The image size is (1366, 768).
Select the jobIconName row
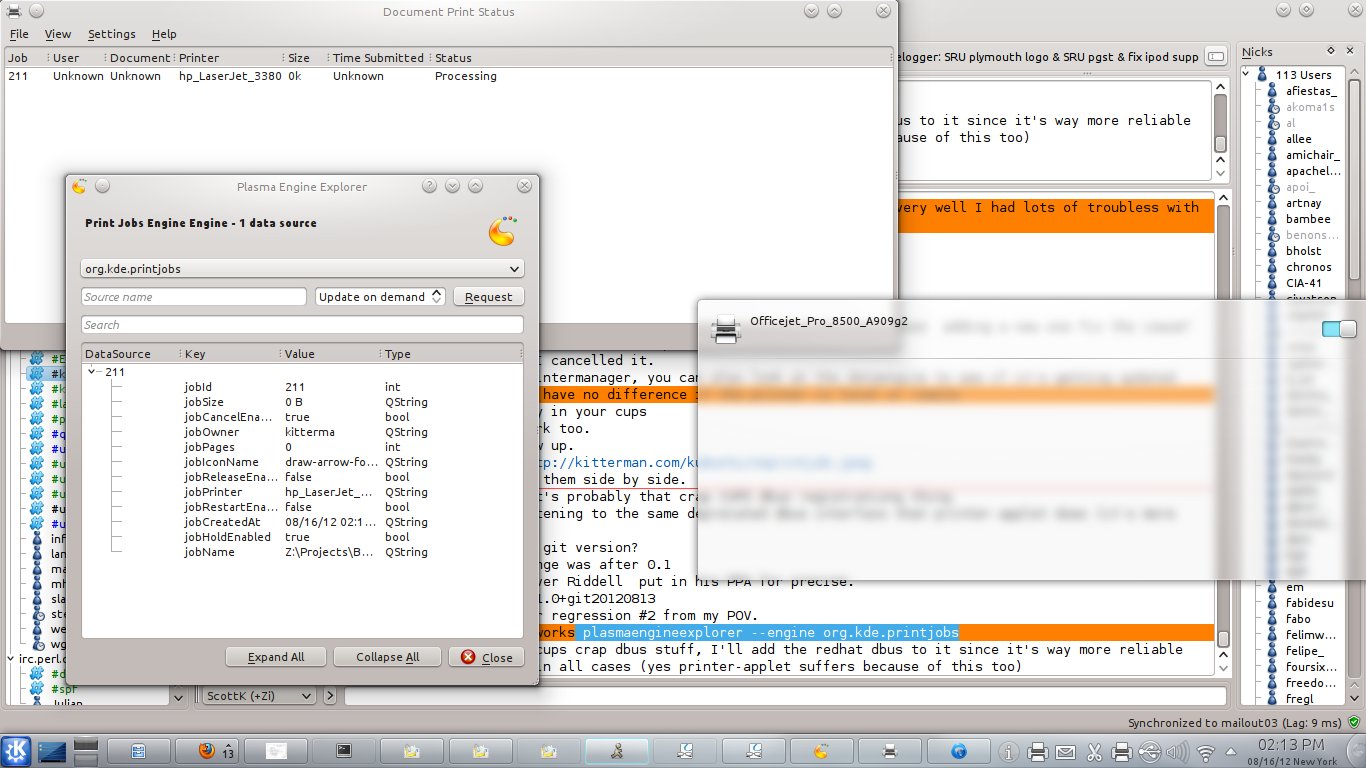click(302, 462)
